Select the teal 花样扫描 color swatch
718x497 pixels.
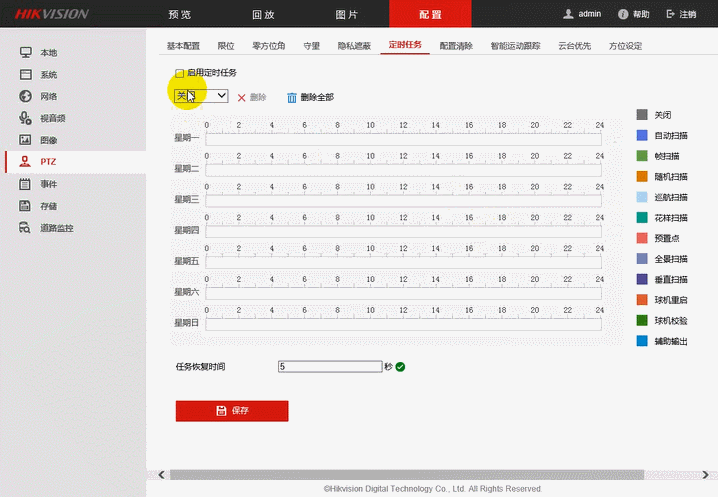point(642,218)
